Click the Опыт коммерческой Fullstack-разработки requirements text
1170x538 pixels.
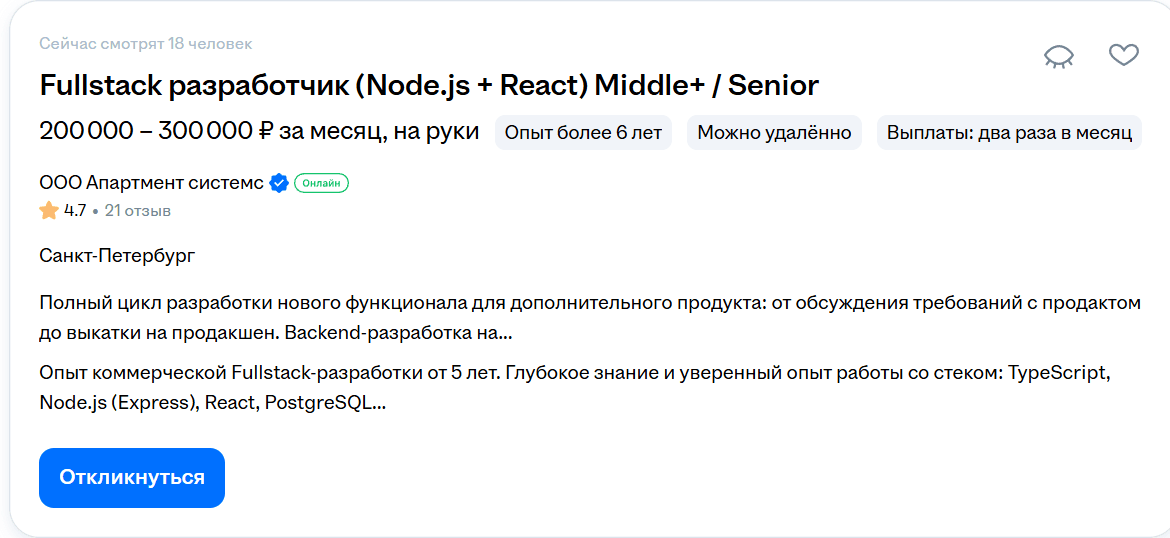click(575, 388)
